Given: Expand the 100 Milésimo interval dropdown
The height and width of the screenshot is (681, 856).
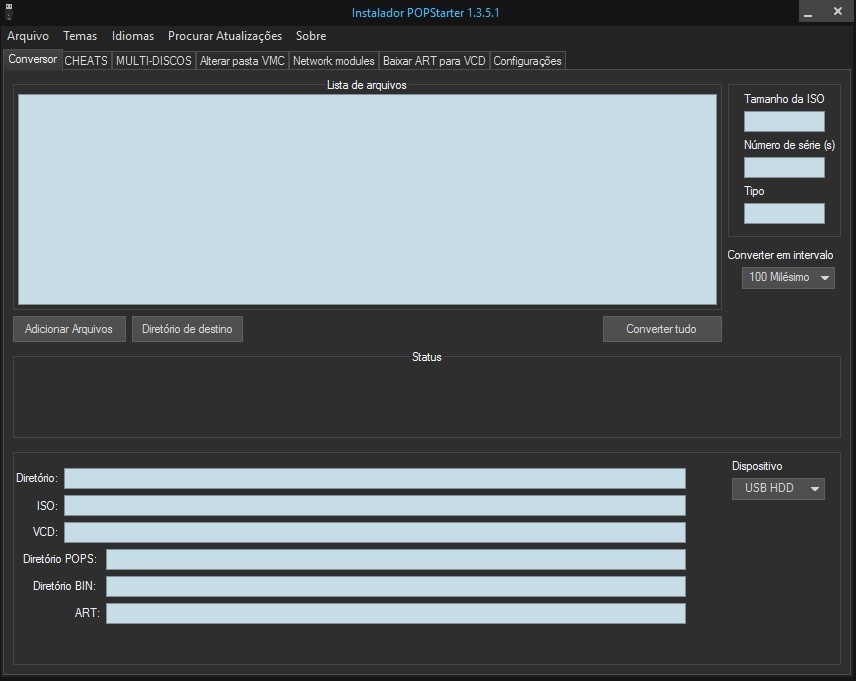Looking at the screenshot, I should pyautogui.click(x=788, y=277).
